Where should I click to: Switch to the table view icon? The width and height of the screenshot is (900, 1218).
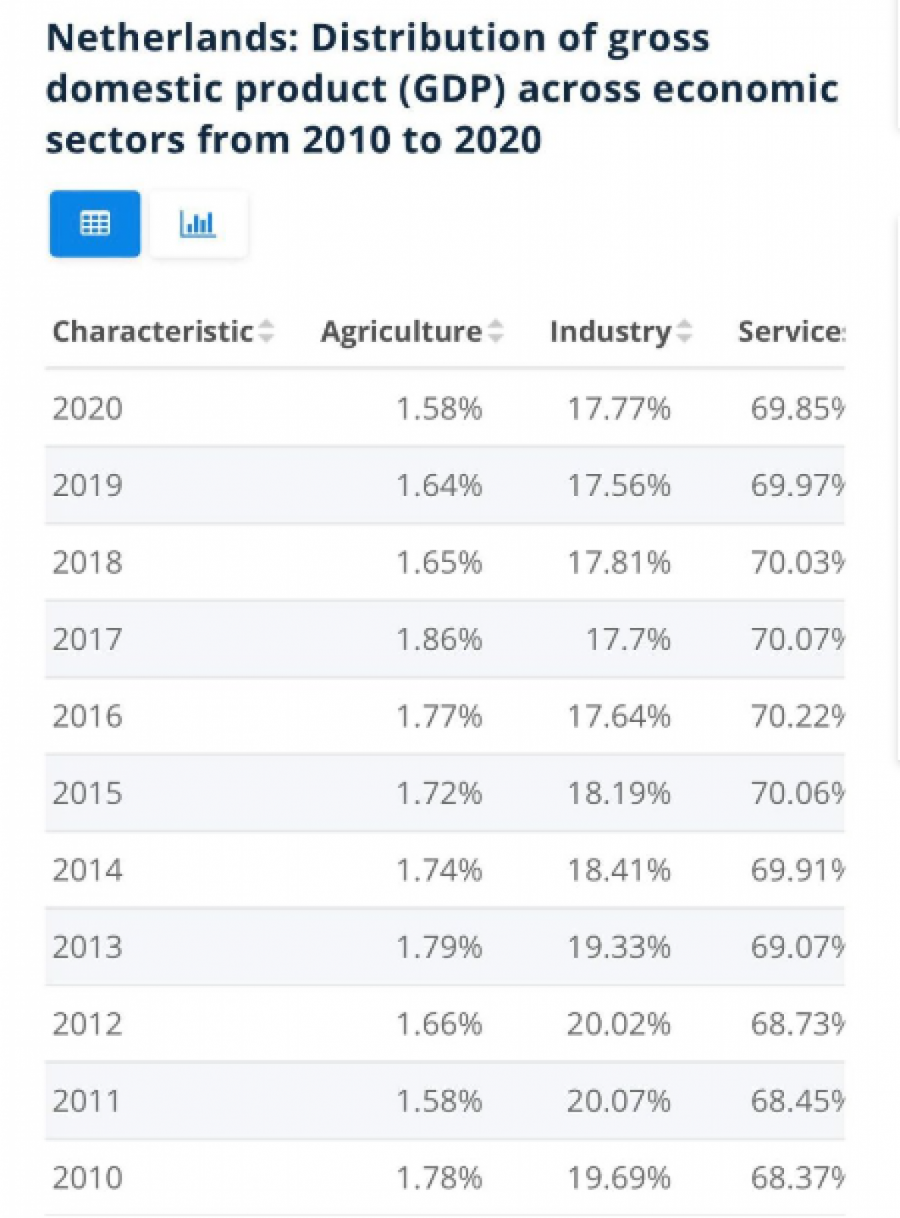pyautogui.click(x=95, y=224)
